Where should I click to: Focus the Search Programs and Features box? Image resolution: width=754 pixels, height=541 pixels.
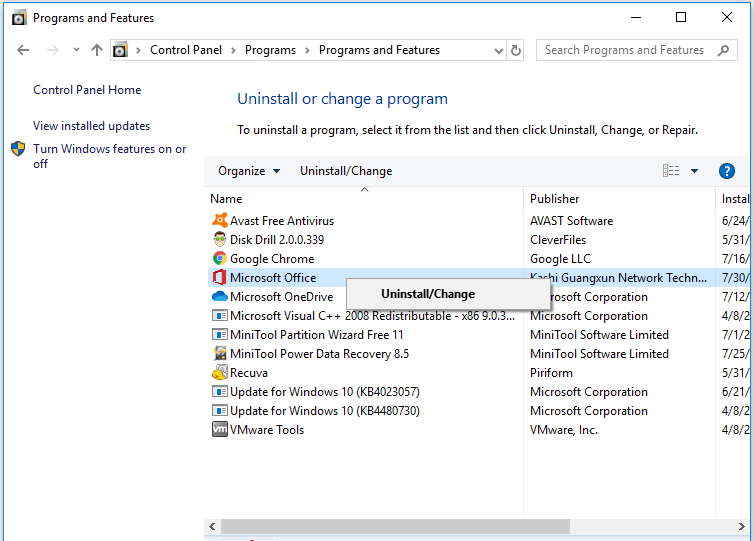636,50
